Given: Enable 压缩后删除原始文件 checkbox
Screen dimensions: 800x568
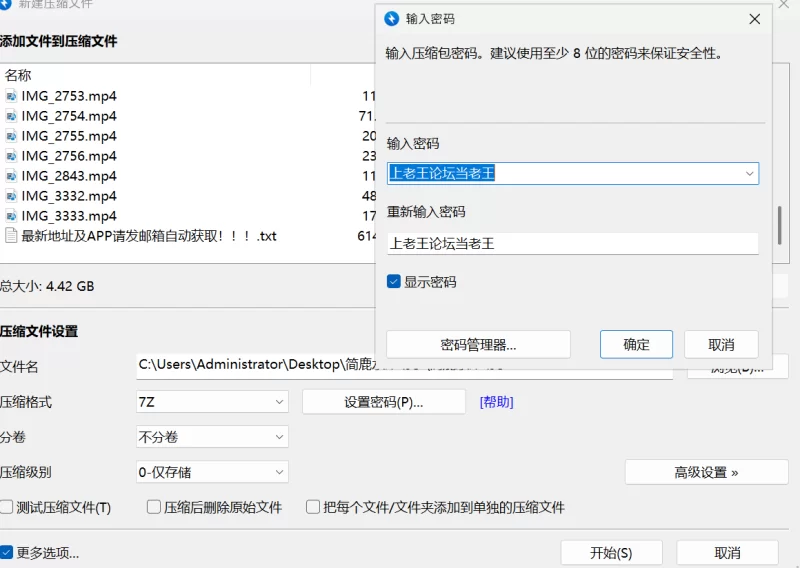Looking at the screenshot, I should click(154, 507).
